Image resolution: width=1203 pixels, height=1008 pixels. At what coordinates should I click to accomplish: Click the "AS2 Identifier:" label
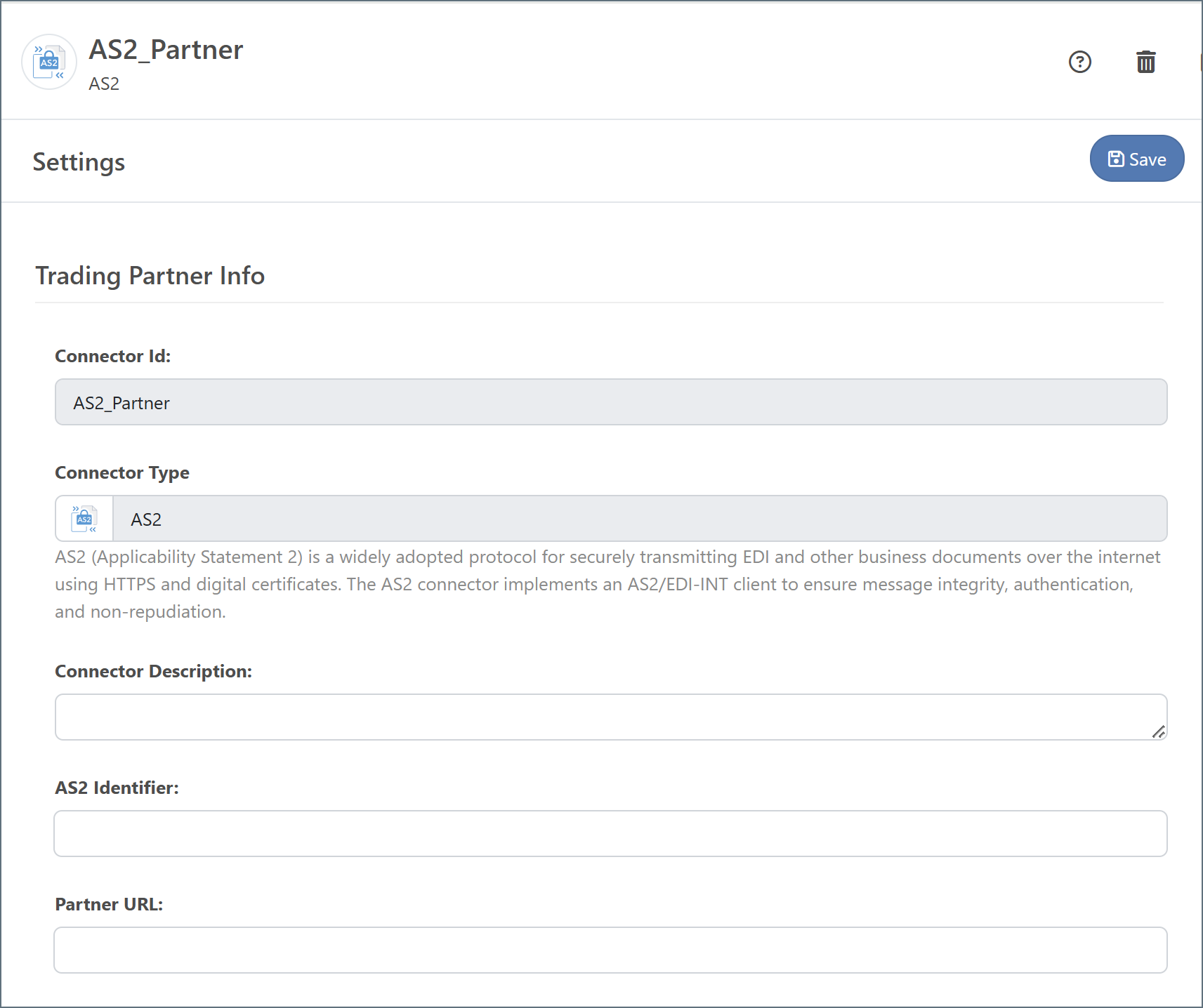[117, 788]
